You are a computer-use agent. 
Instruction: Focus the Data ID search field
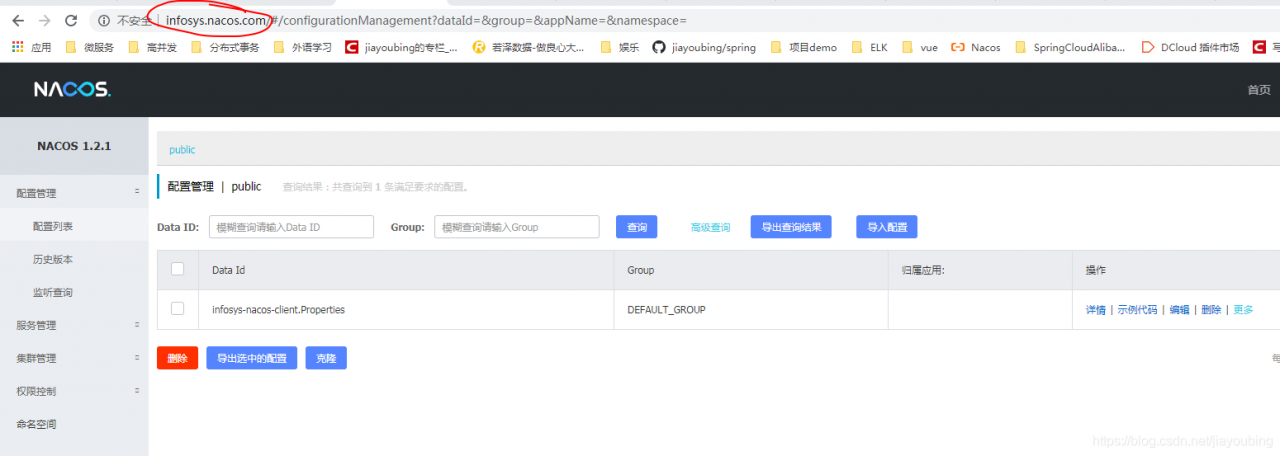coord(291,227)
